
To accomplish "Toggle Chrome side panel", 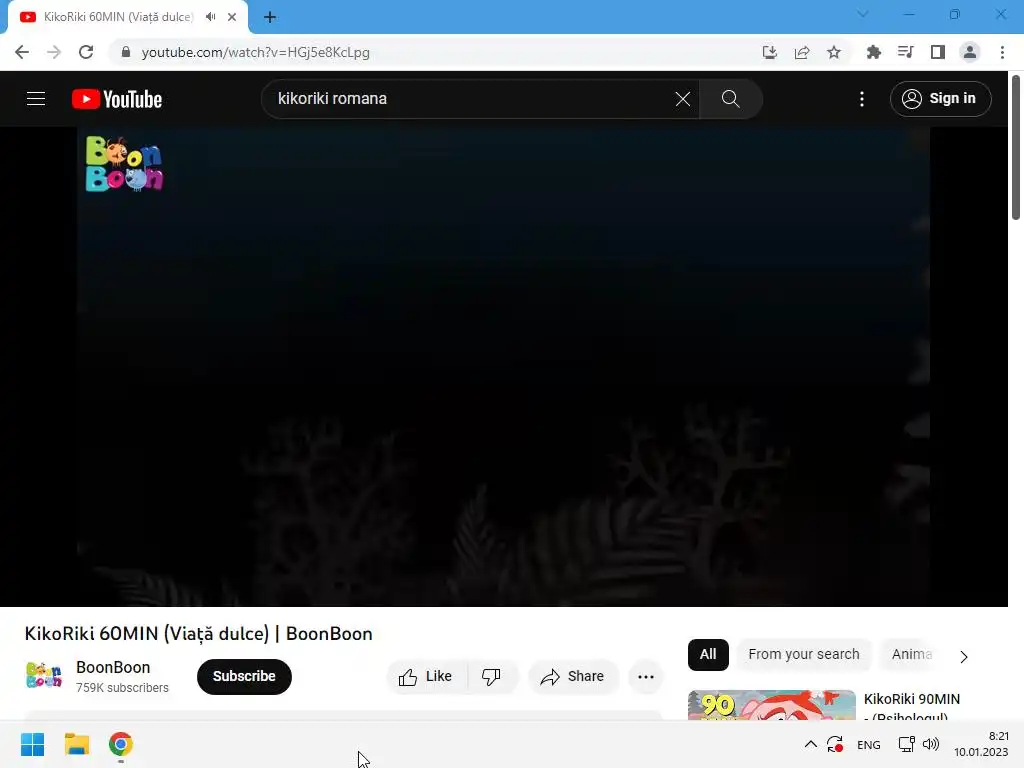I will point(938,52).
